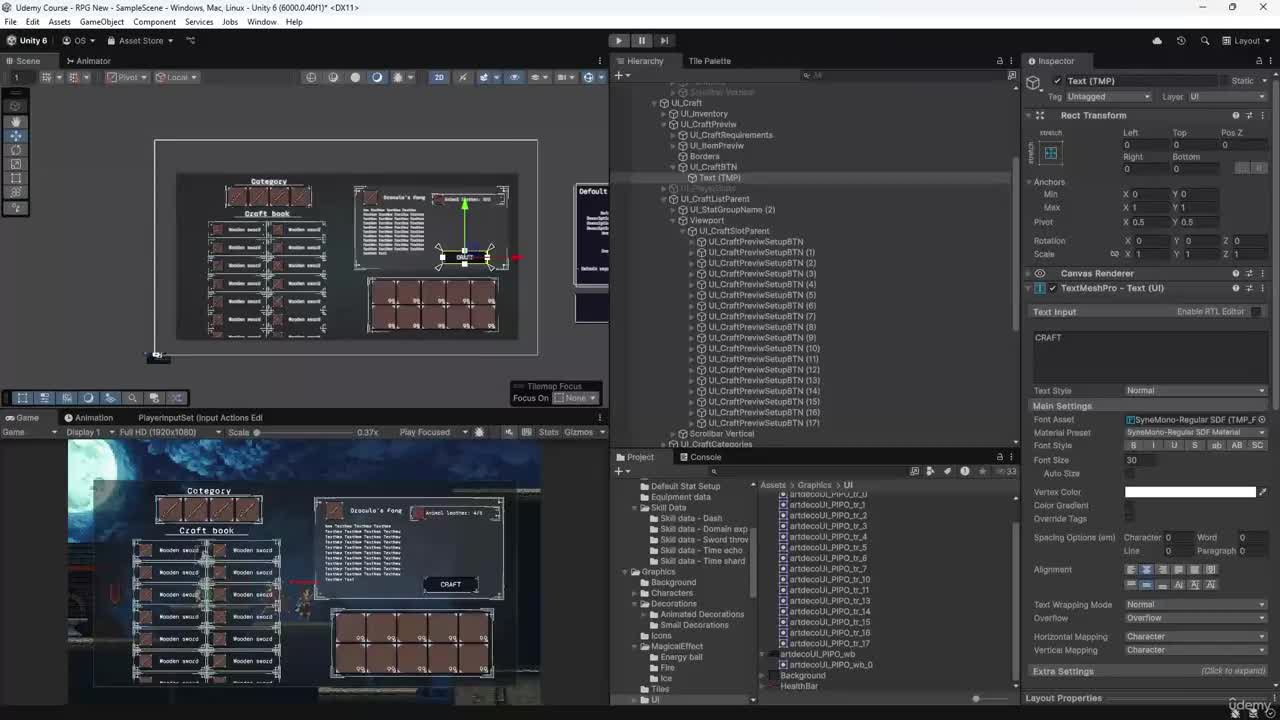The height and width of the screenshot is (720, 1280).
Task: Open the Play Focused dropdown
Action: point(434,433)
